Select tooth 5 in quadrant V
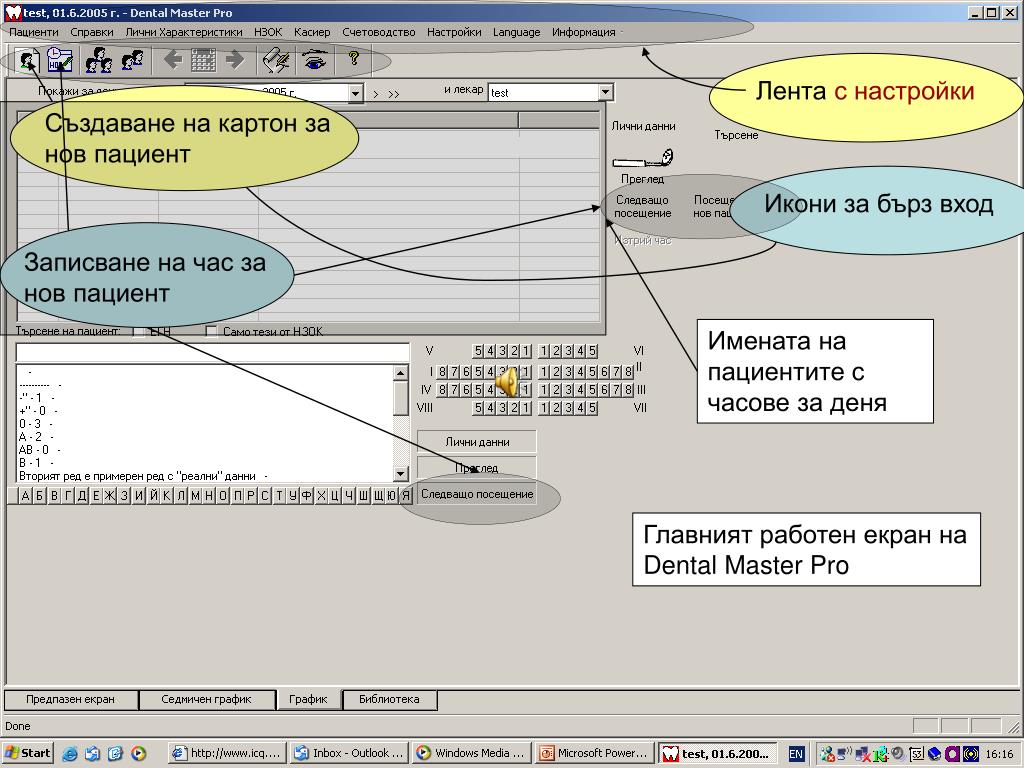Image resolution: width=1024 pixels, height=768 pixels. click(478, 351)
